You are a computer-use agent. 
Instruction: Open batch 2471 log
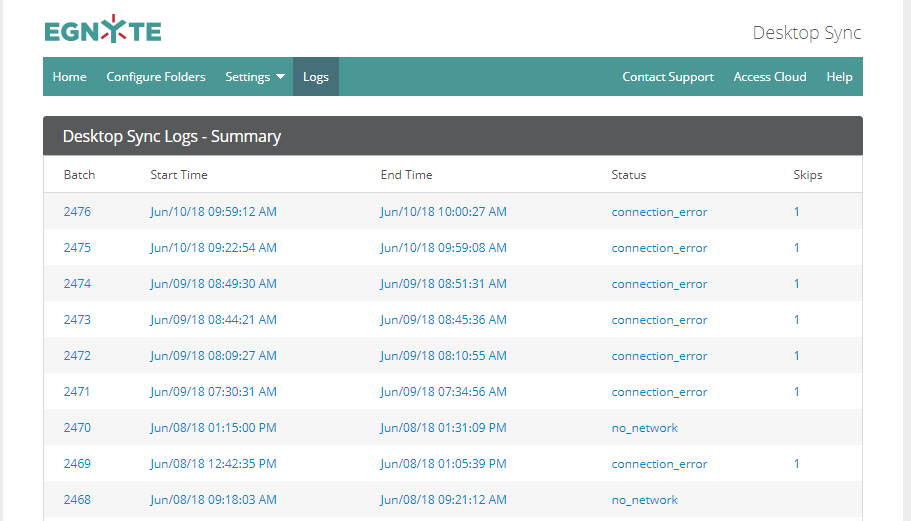pos(77,391)
